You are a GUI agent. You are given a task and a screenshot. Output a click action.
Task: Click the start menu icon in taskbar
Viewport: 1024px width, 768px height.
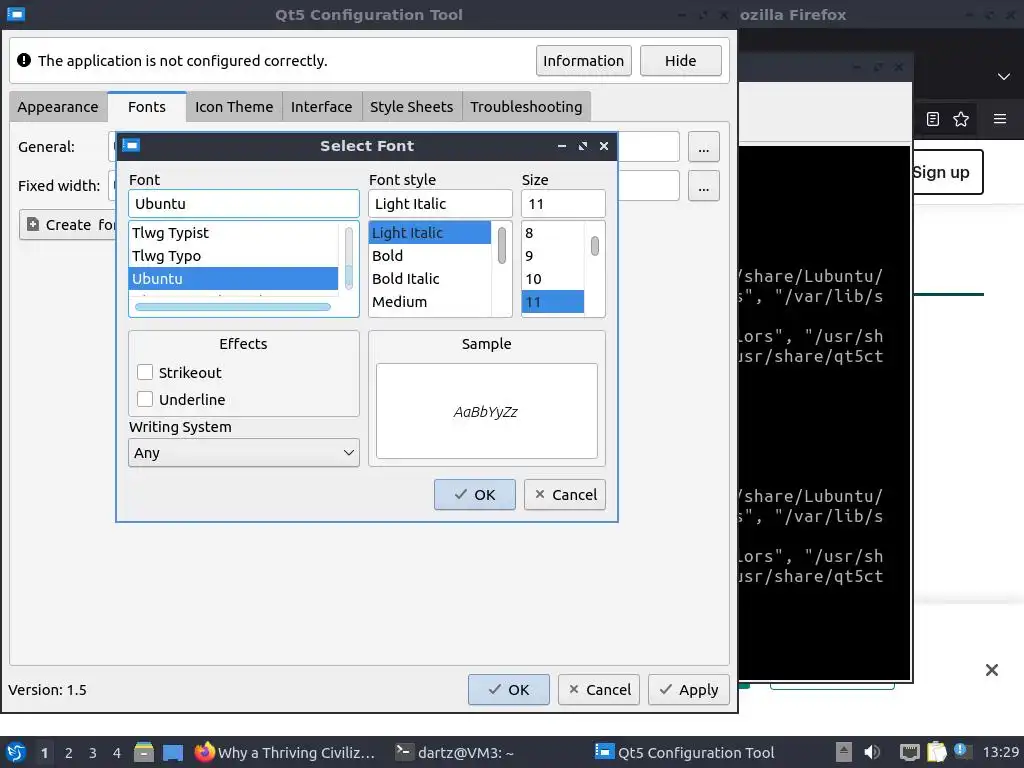[x=16, y=752]
